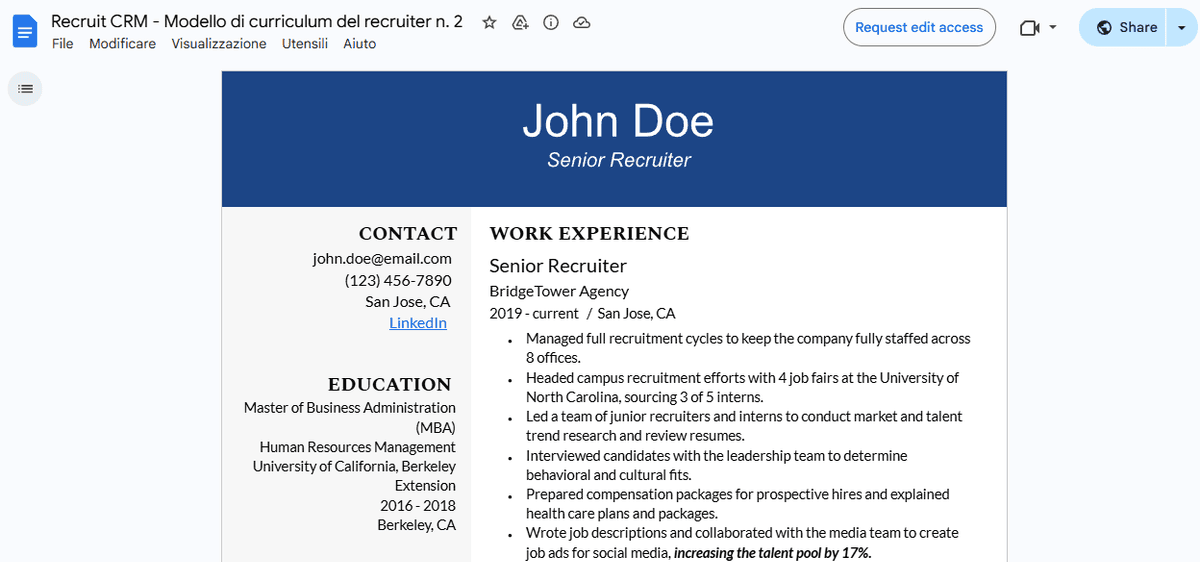
Task: Click the add shortcut to Drive icon
Action: pos(520,23)
